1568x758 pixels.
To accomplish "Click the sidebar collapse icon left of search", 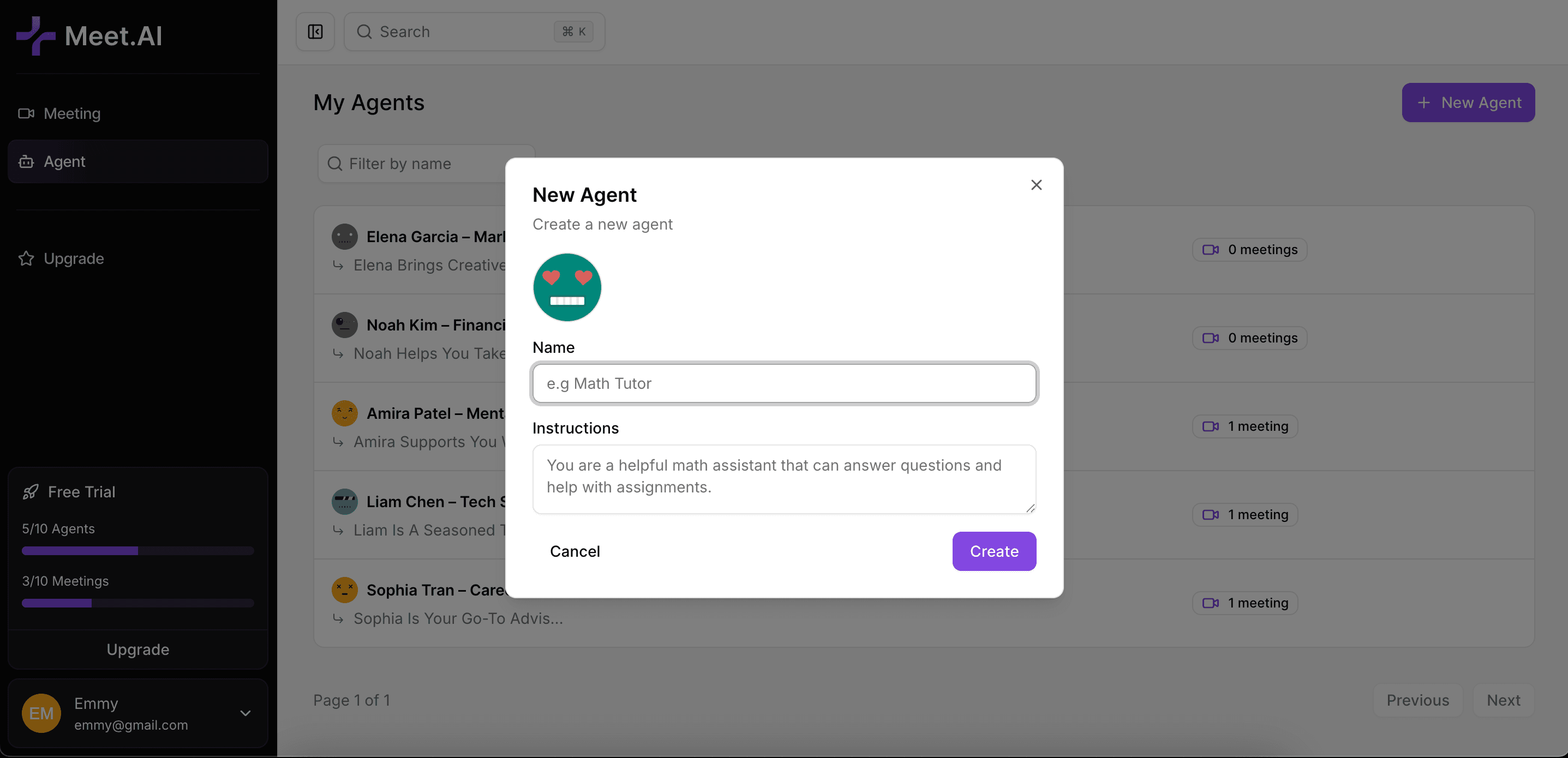I will (x=315, y=32).
